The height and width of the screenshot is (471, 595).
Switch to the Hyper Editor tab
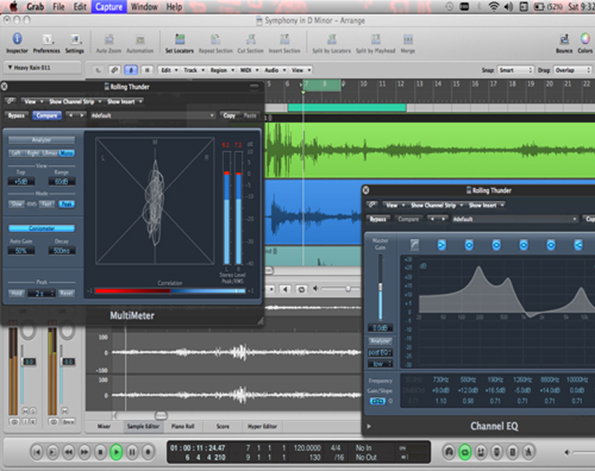(x=262, y=426)
